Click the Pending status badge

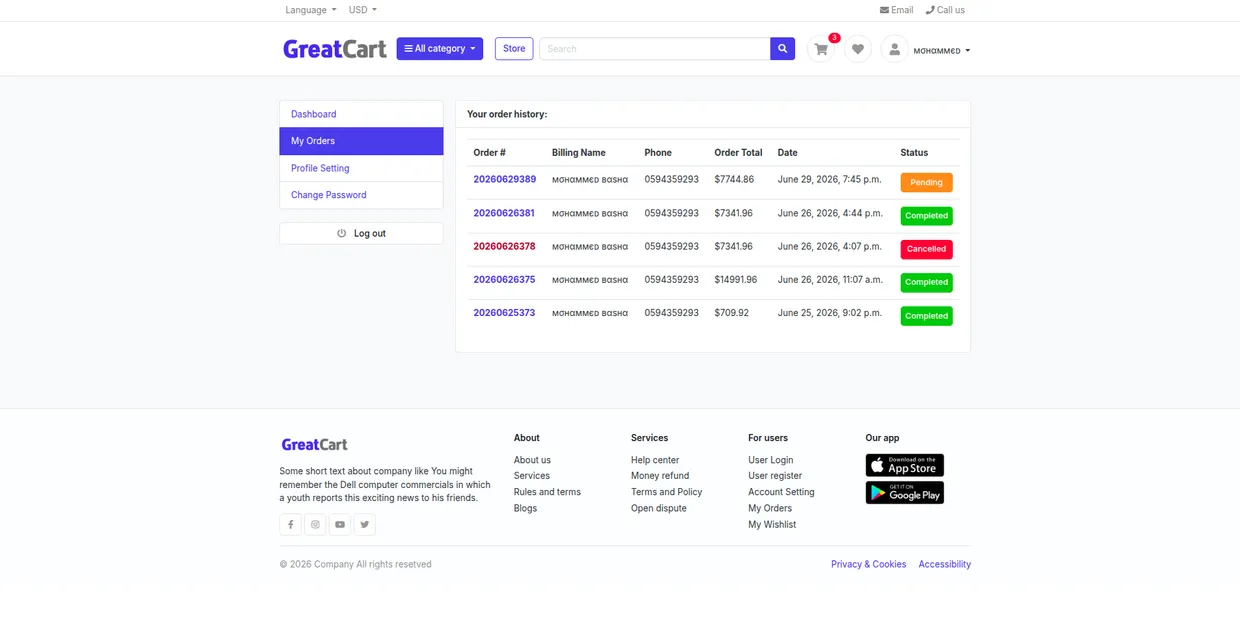pos(926,183)
